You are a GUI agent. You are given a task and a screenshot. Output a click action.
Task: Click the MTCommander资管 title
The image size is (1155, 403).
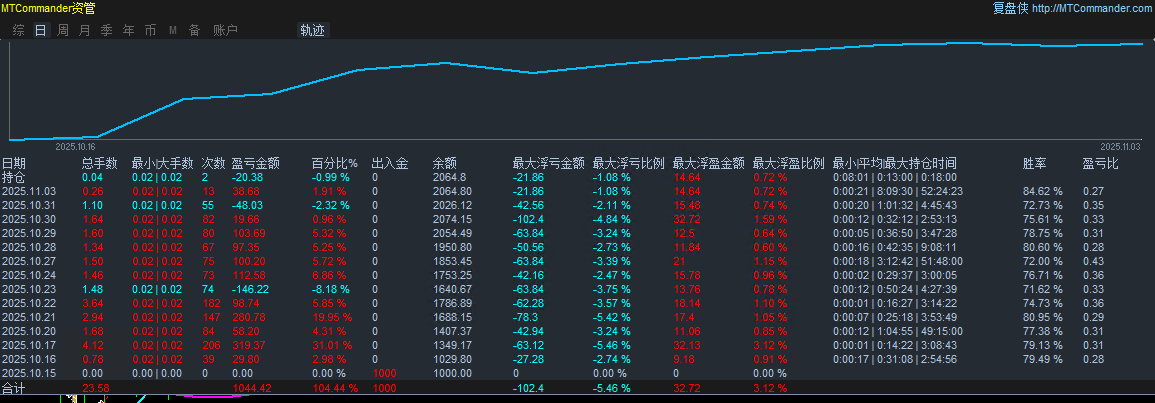[x=48, y=8]
